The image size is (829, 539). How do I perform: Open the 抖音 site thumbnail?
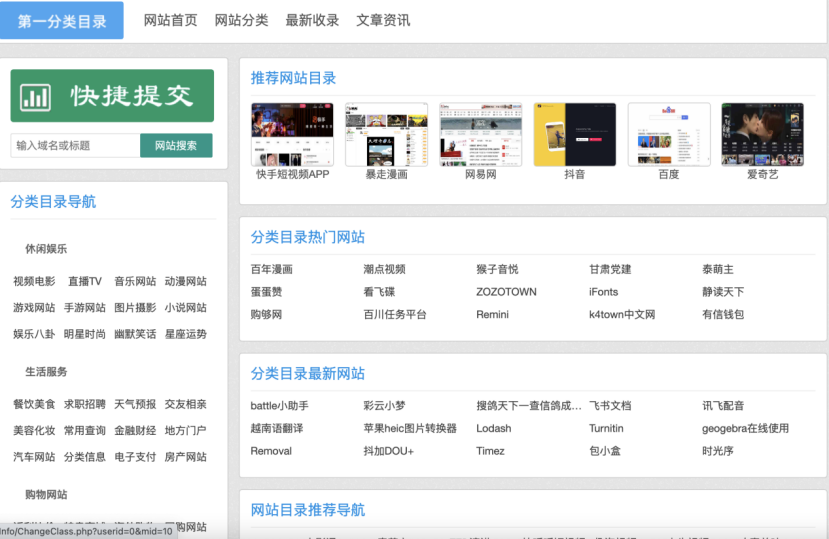coord(575,134)
